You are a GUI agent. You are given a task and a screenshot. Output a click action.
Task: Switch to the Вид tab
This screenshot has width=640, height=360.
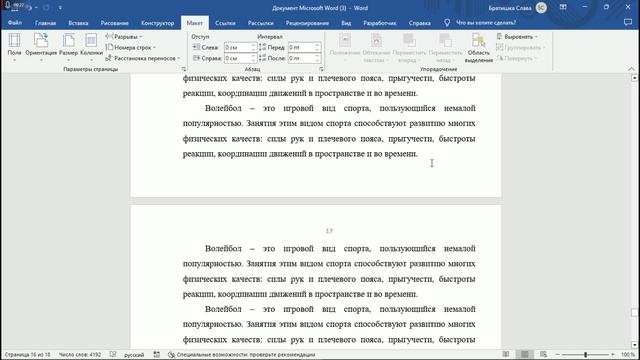[x=346, y=23]
